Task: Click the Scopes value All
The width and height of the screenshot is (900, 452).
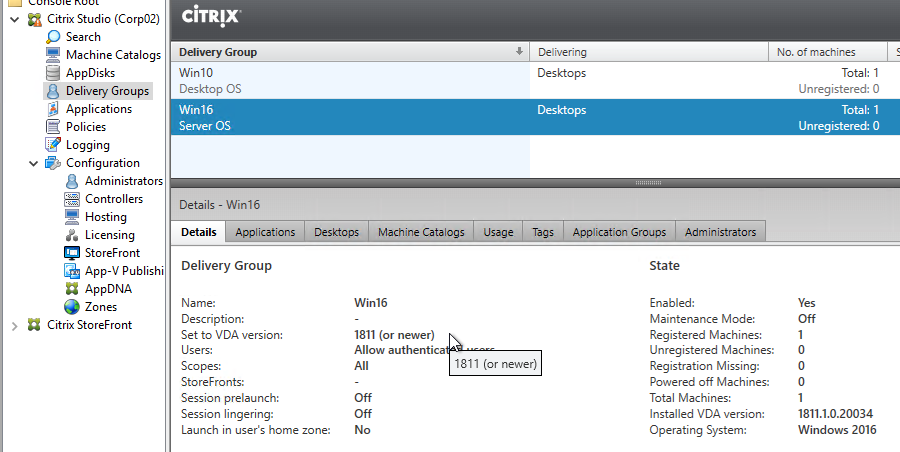Action: click(x=361, y=366)
